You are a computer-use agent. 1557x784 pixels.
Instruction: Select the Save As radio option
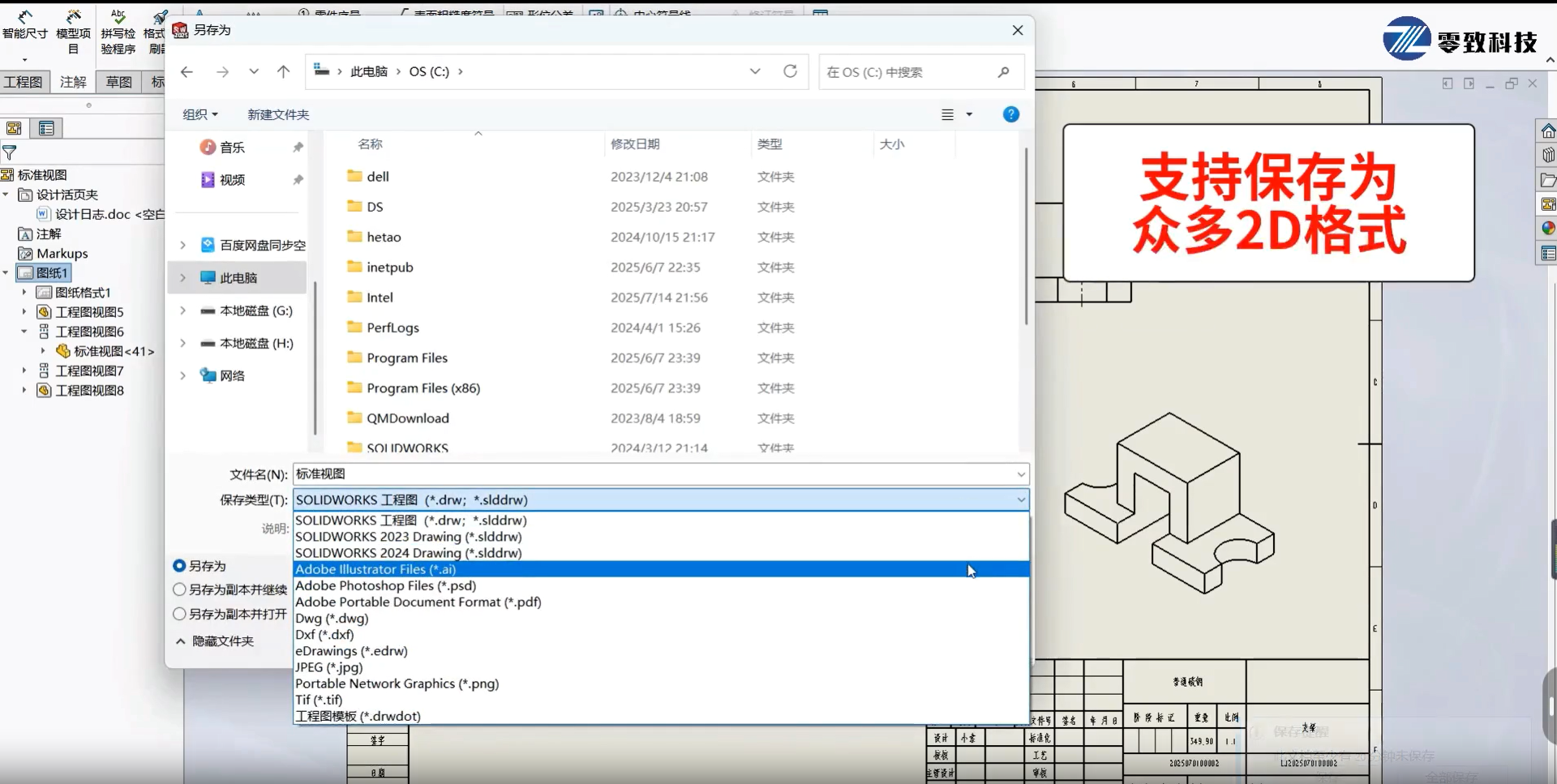click(x=179, y=565)
